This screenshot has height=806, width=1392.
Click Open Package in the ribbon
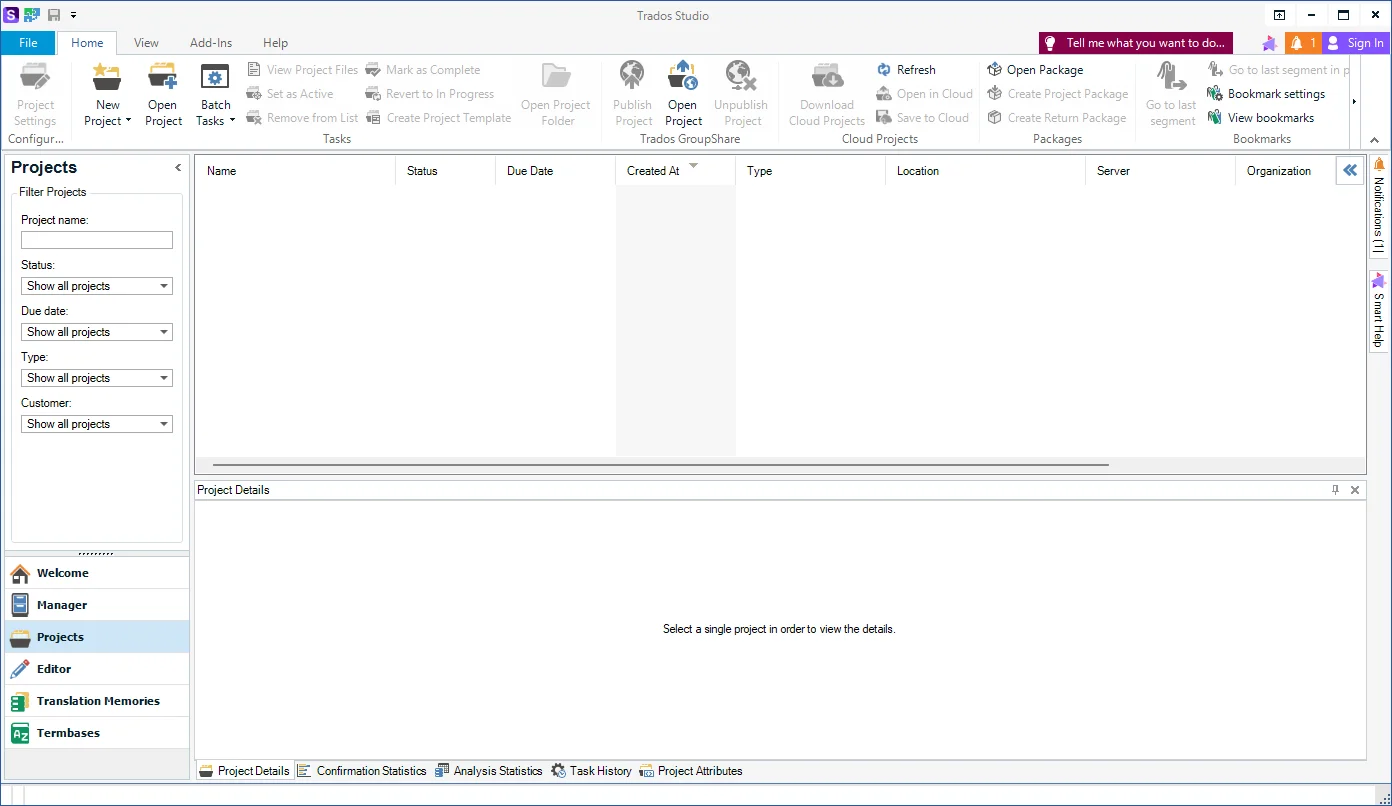click(x=1035, y=70)
